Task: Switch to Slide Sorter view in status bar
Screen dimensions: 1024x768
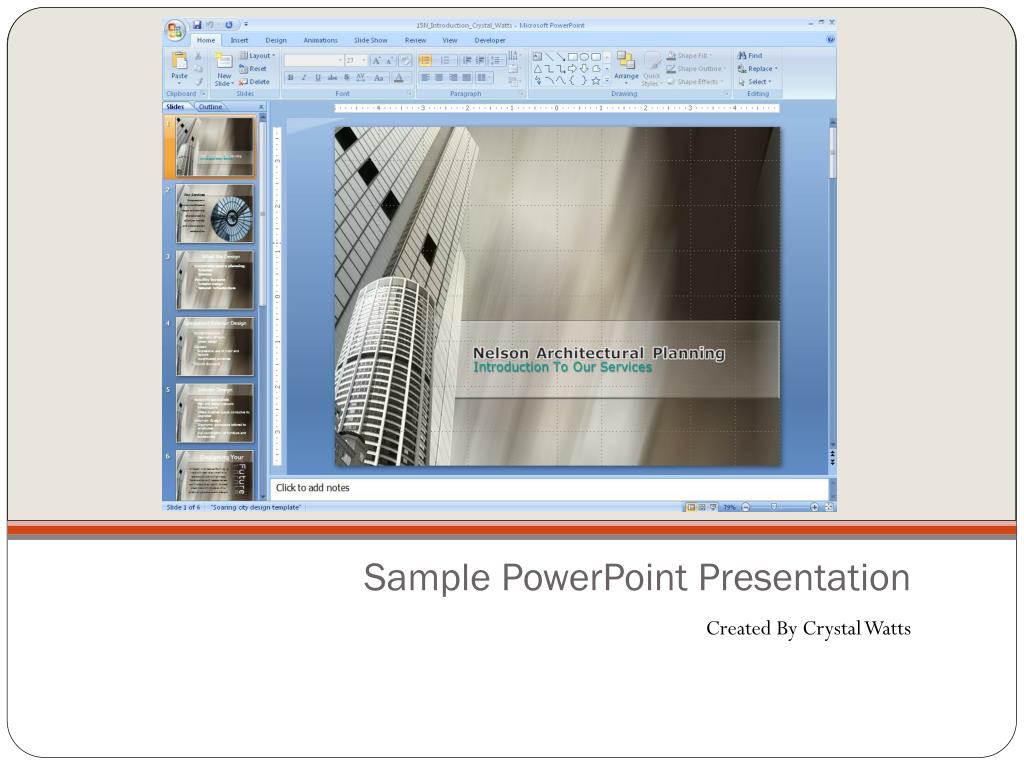Action: (x=701, y=507)
